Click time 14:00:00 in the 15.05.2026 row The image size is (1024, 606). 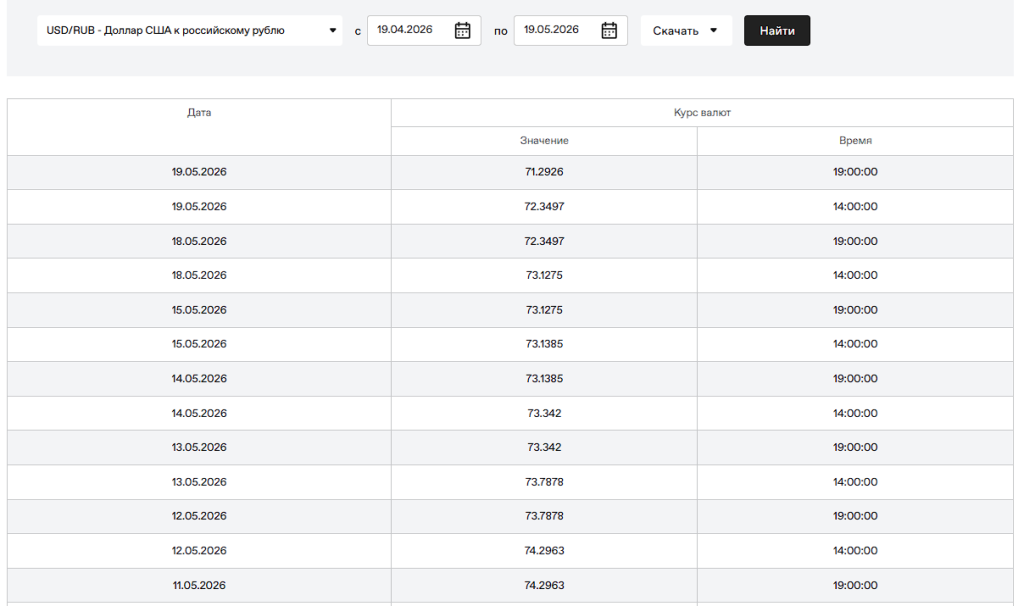(855, 343)
